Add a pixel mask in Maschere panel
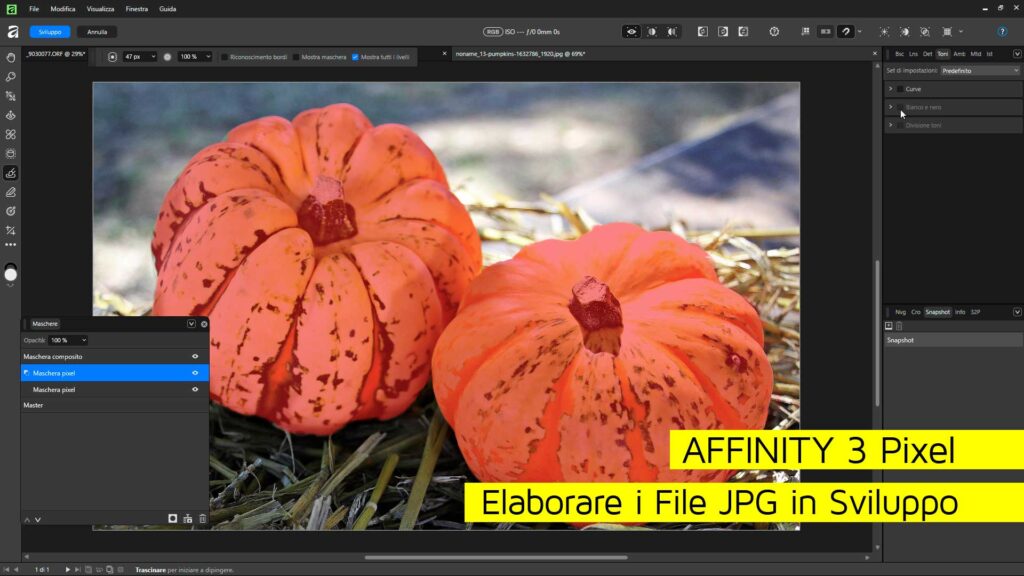The image size is (1024, 576). click(172, 519)
